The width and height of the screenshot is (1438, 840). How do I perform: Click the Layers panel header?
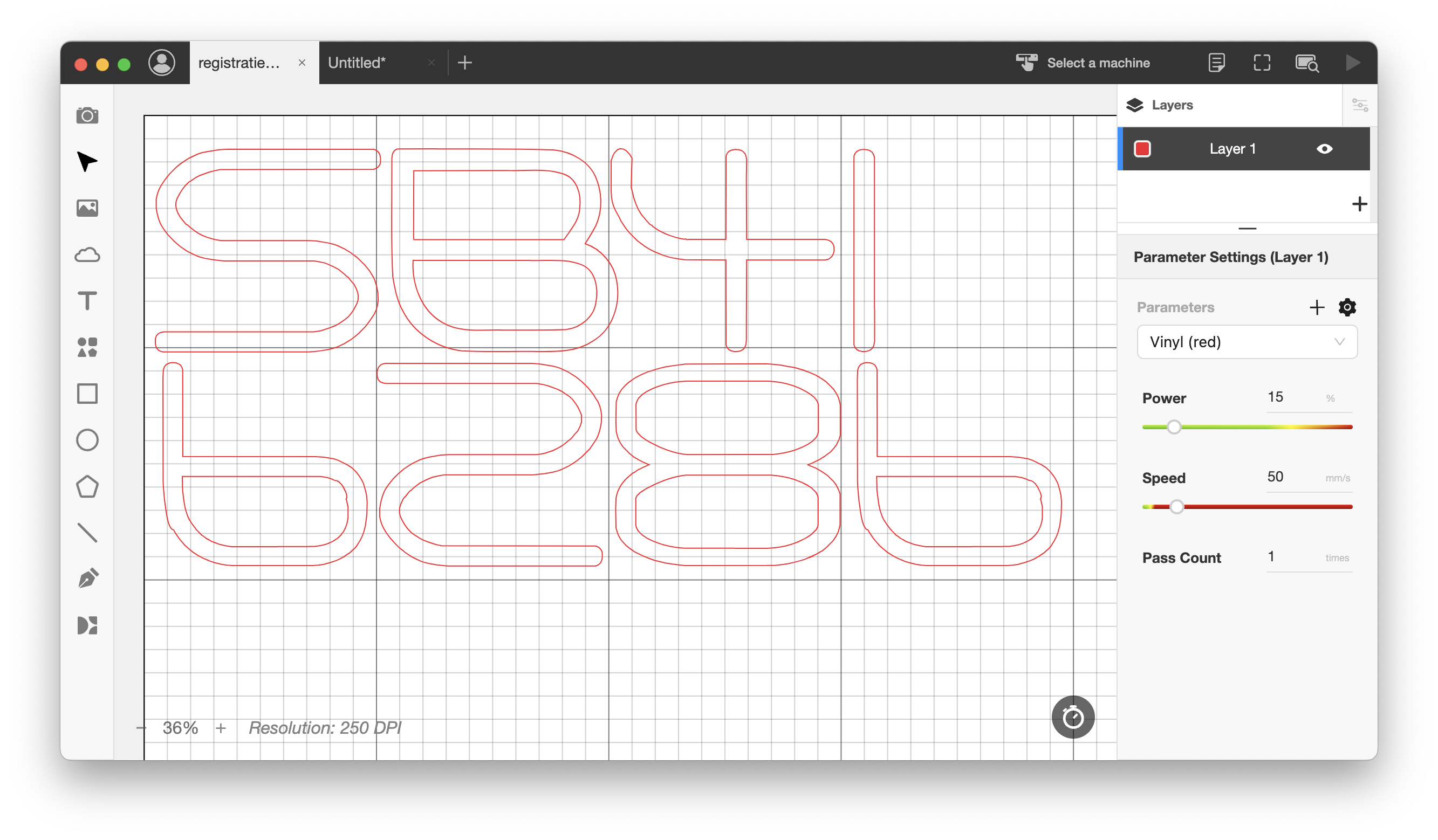click(x=1230, y=105)
